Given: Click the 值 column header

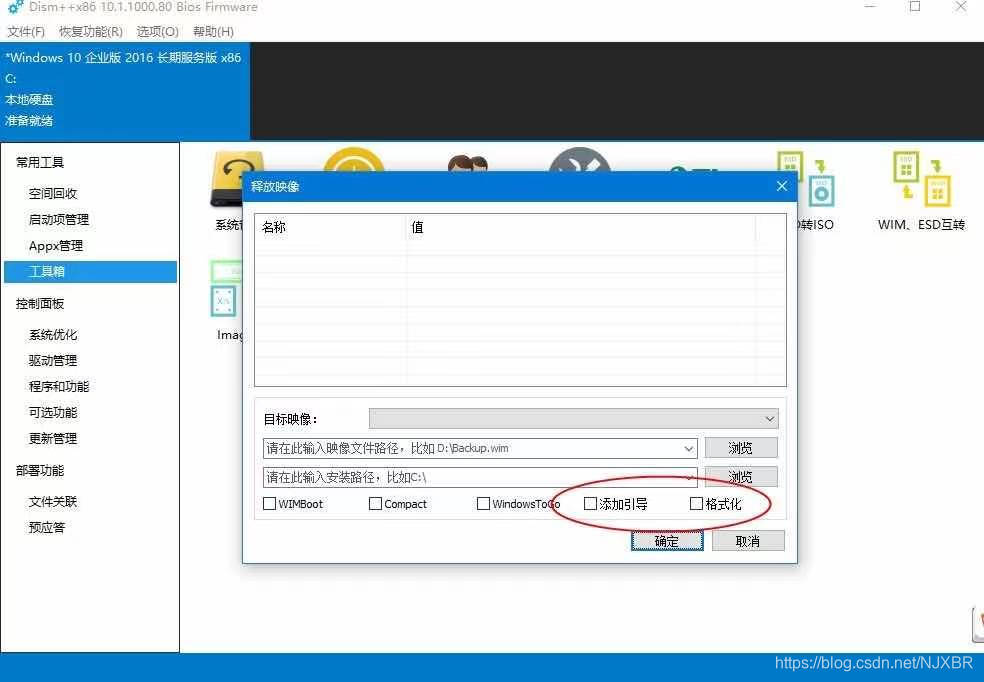Looking at the screenshot, I should (x=580, y=227).
